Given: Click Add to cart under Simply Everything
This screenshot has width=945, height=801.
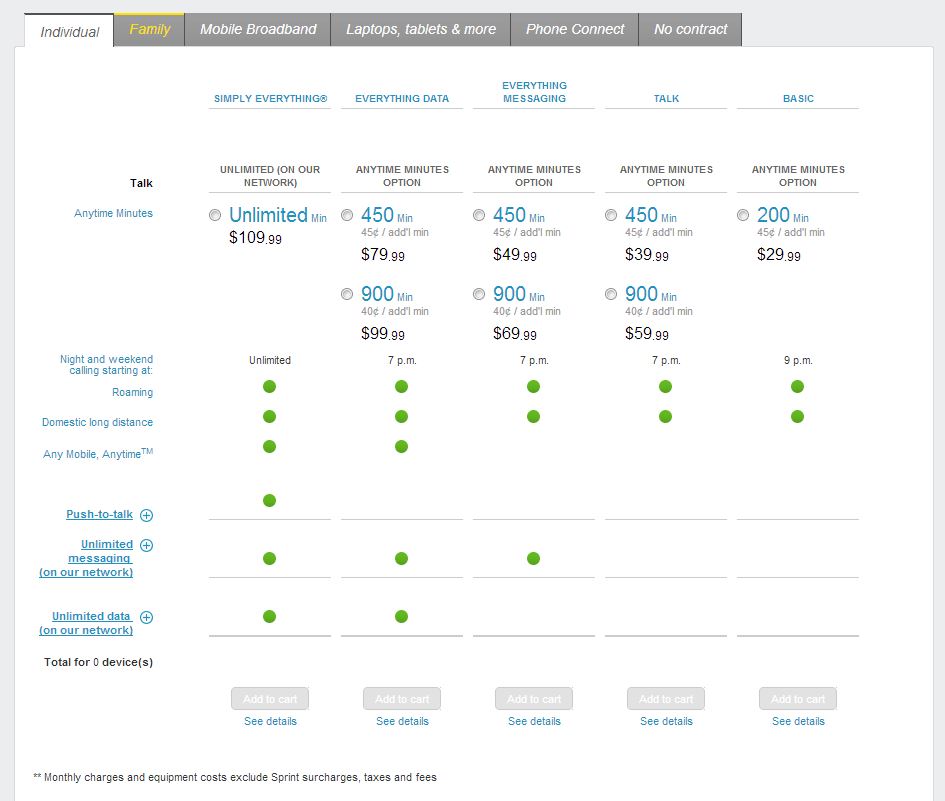Looking at the screenshot, I should tap(270, 698).
